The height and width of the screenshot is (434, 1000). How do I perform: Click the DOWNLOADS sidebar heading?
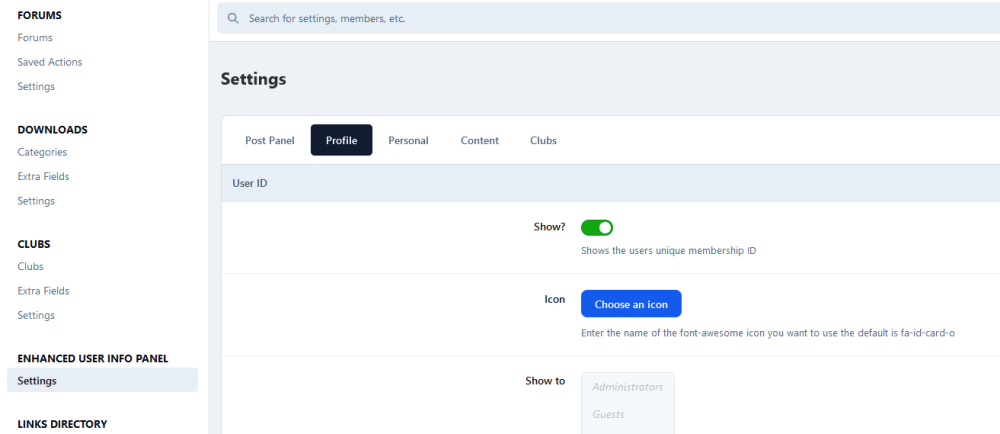52,130
